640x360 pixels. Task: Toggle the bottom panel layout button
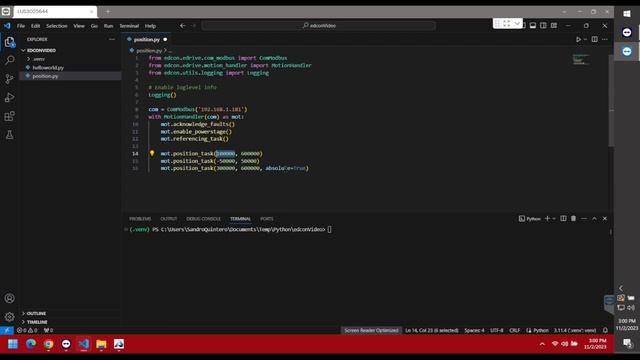[533, 26]
